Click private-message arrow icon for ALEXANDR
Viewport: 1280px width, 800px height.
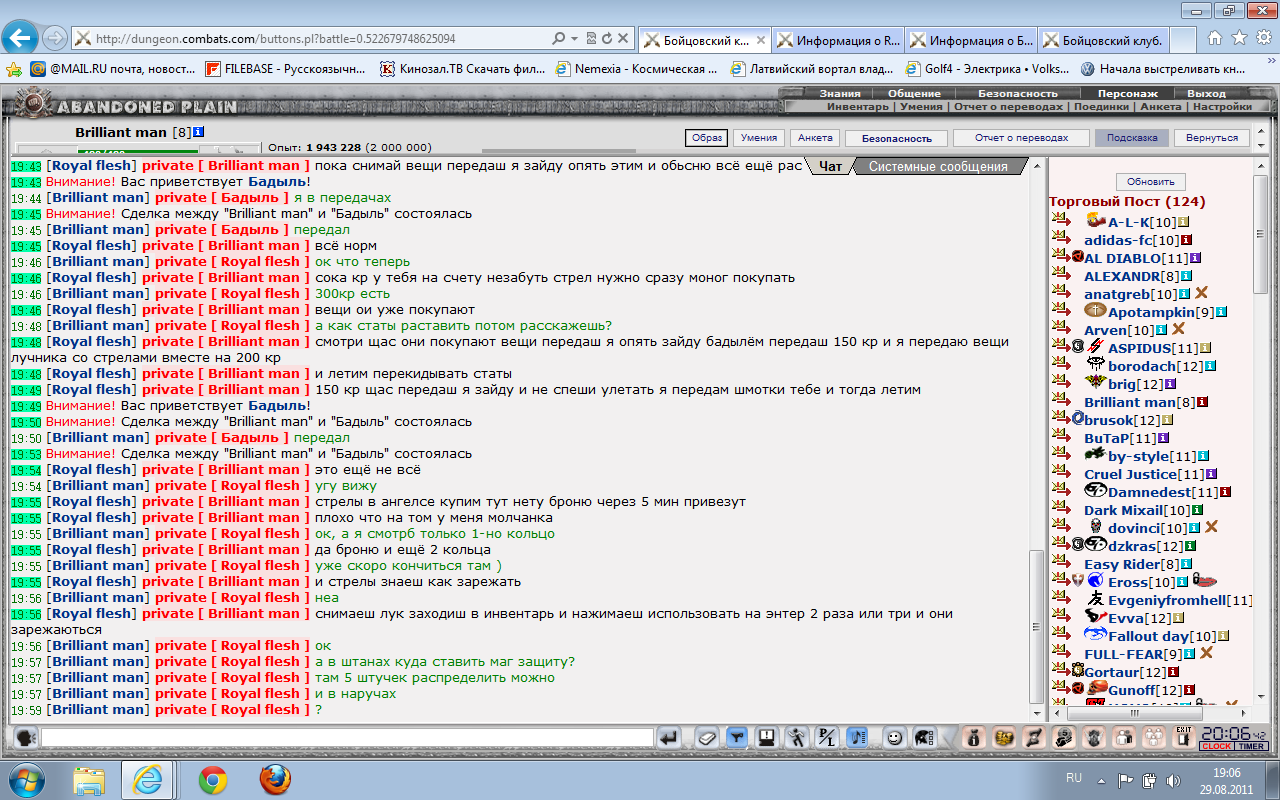[x=1059, y=272]
